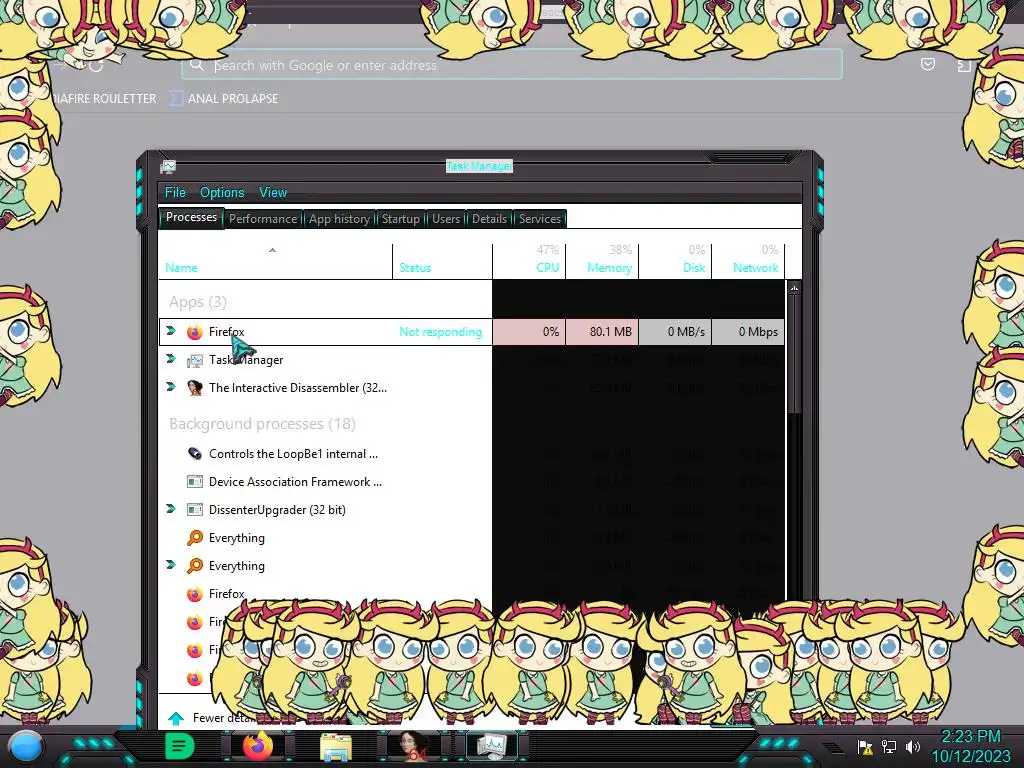1024x768 pixels.
Task: Click the browser reload icon
Action: pyautogui.click(x=97, y=65)
